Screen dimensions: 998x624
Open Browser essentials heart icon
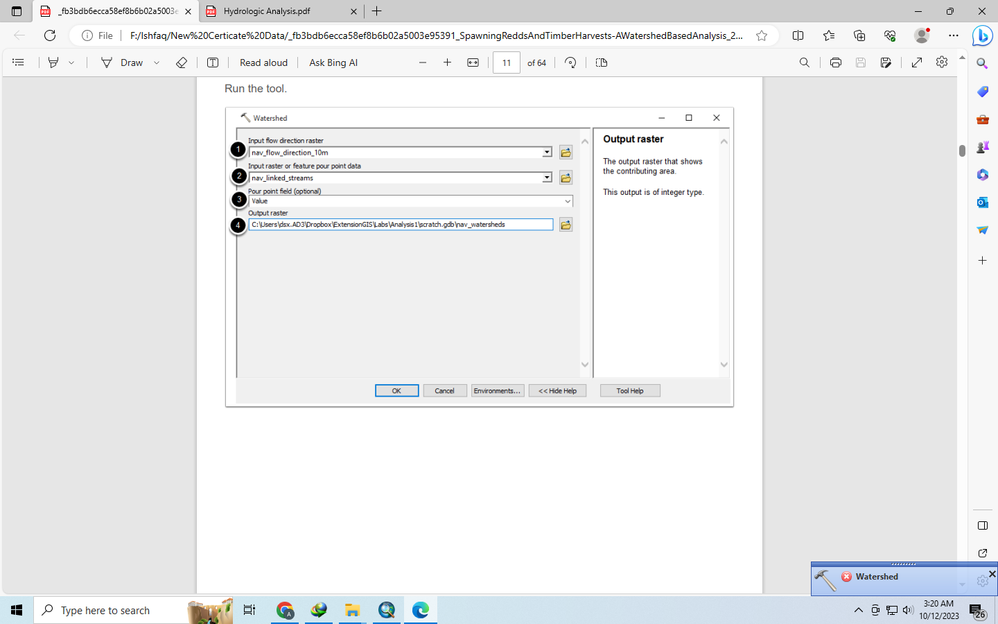[x=890, y=36]
